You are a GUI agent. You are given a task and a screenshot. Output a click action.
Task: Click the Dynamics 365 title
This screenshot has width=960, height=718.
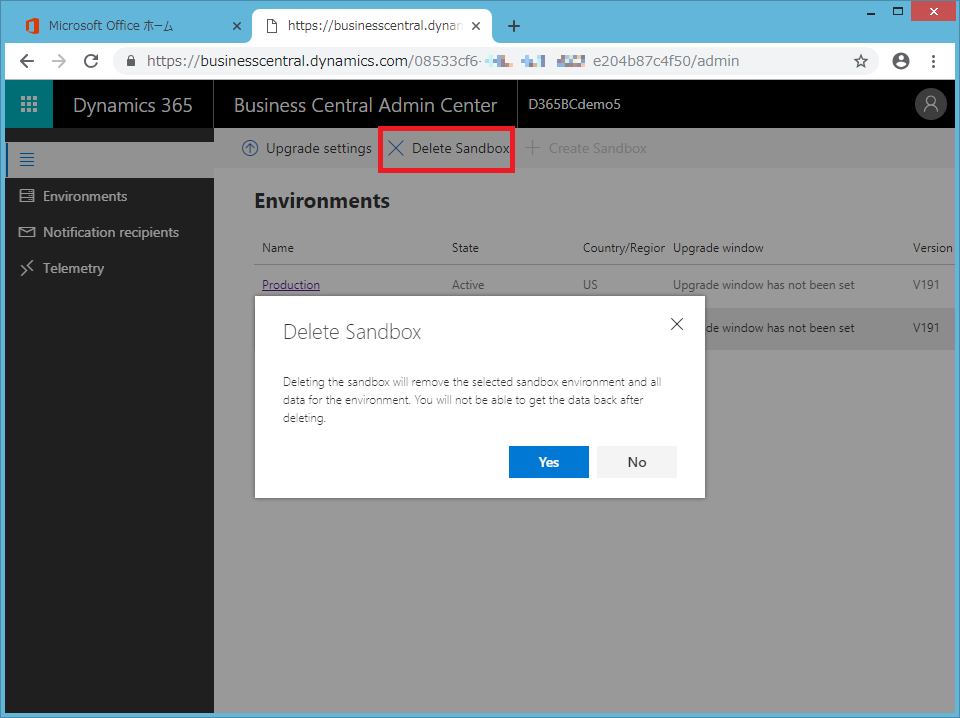point(133,105)
